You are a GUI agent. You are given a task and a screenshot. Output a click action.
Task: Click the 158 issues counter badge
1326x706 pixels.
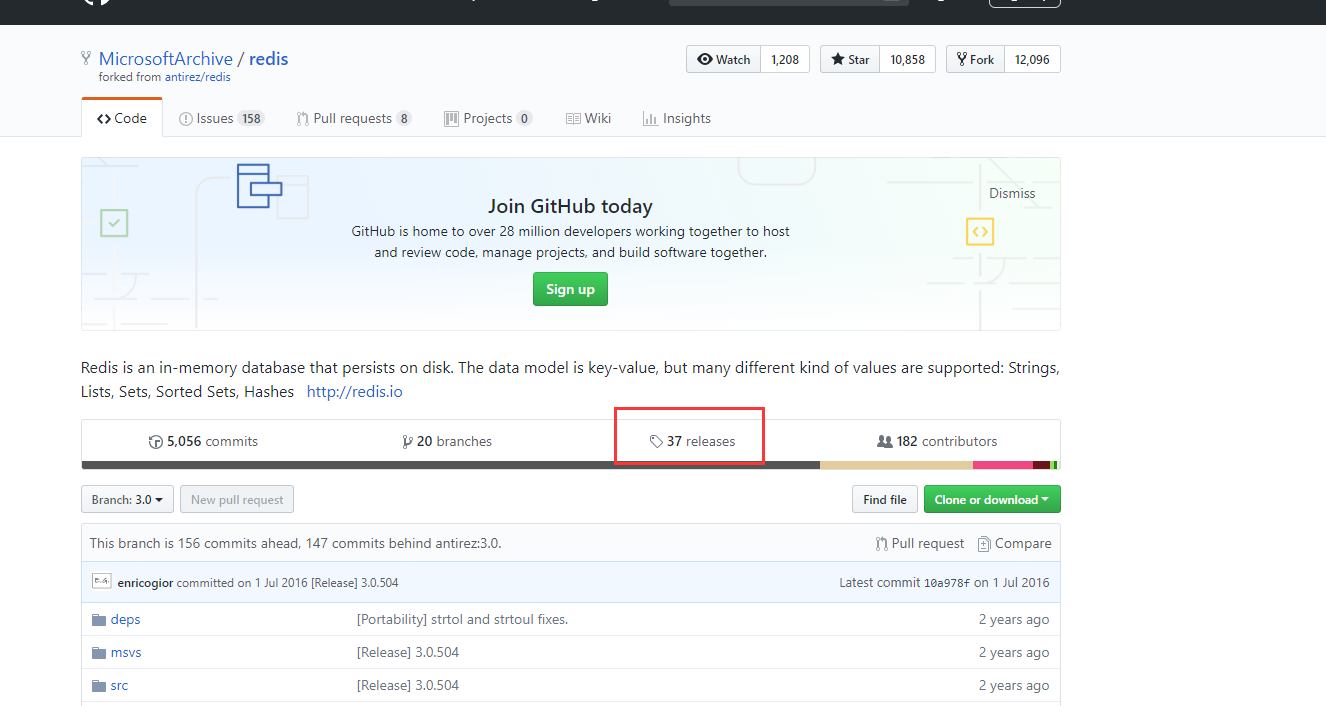pos(251,118)
